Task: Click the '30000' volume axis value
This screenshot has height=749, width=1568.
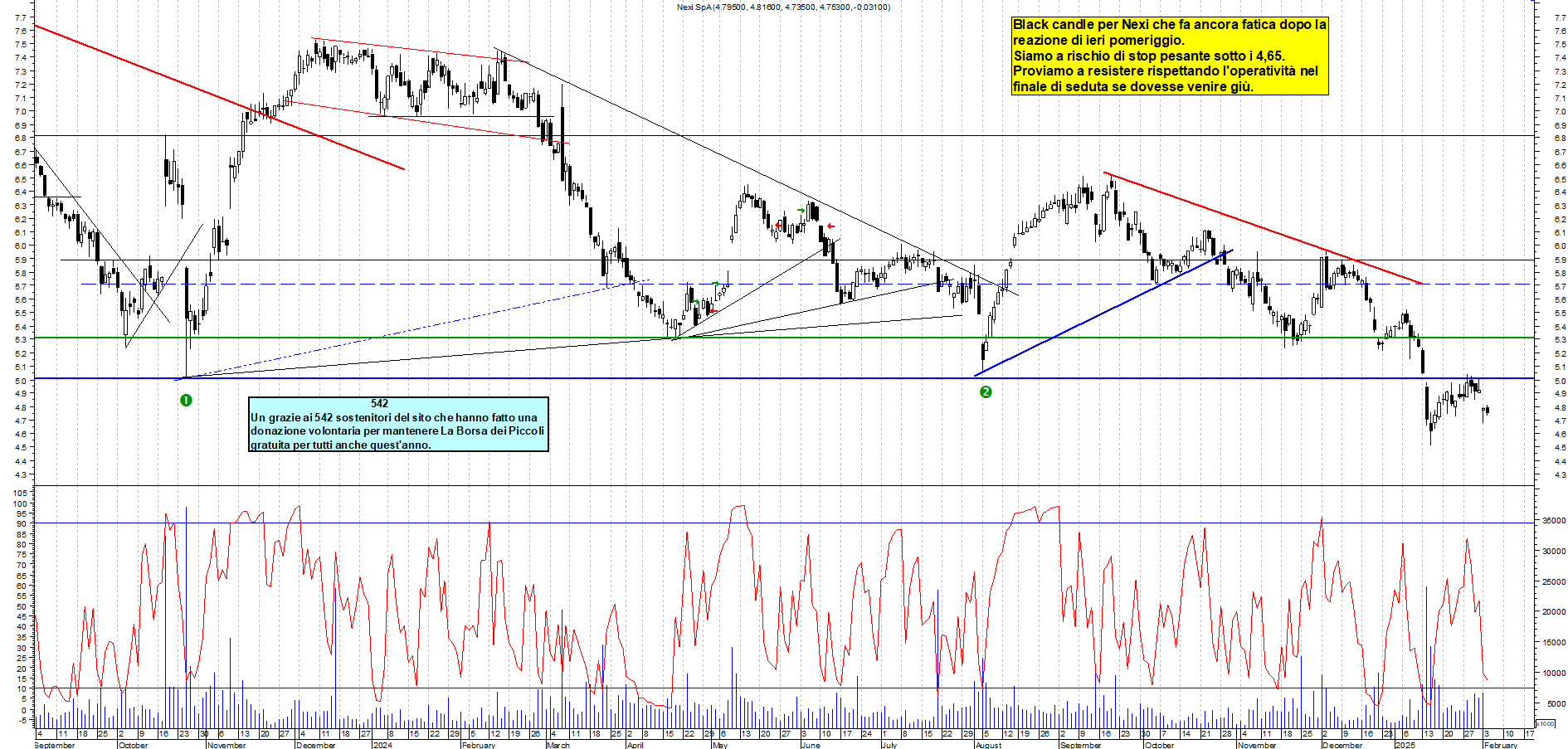Action: pos(1554,552)
